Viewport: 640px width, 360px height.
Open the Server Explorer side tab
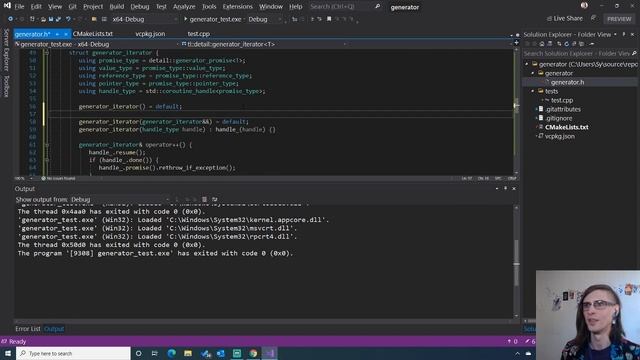pos(6,49)
